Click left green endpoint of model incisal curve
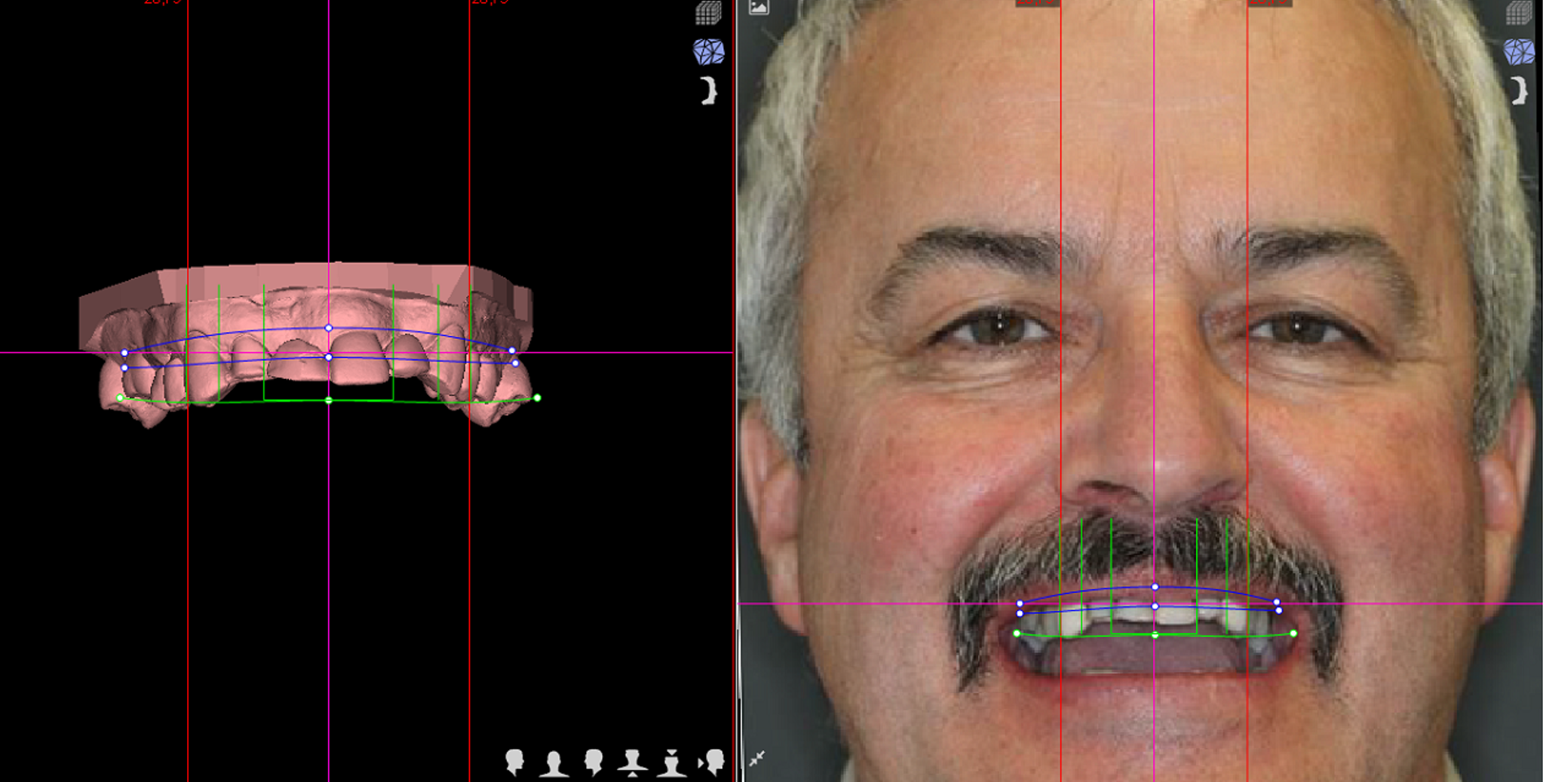Image resolution: width=1543 pixels, height=782 pixels. point(120,398)
